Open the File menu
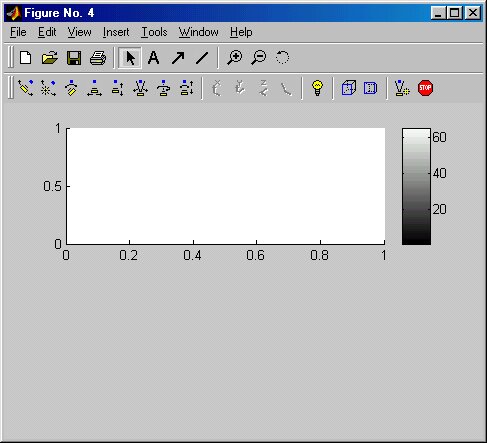Image resolution: width=487 pixels, height=443 pixels. pos(18,32)
